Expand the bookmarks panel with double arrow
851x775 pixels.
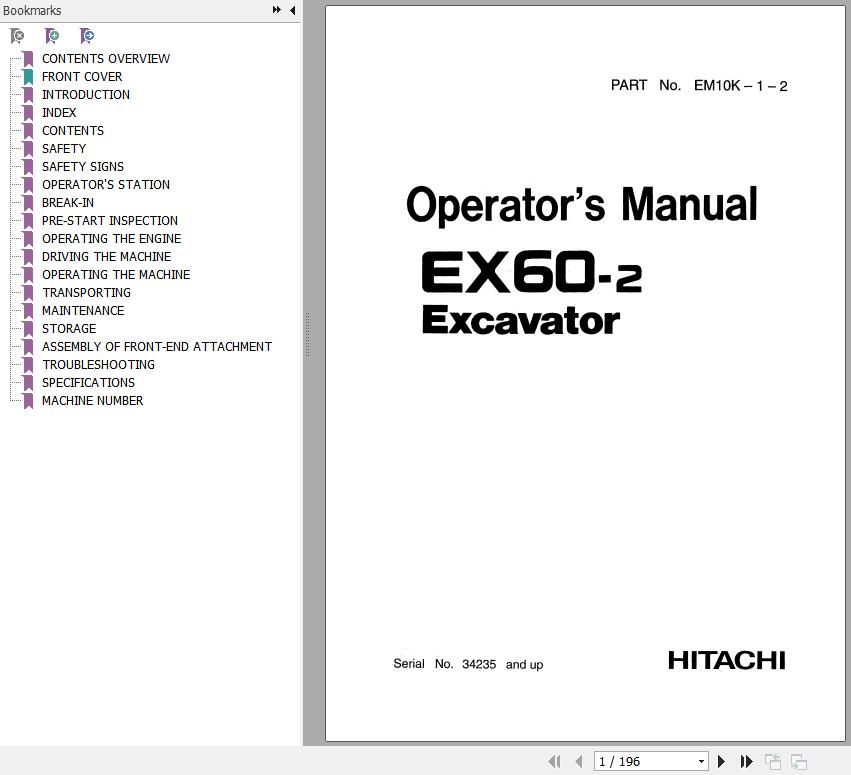(277, 10)
